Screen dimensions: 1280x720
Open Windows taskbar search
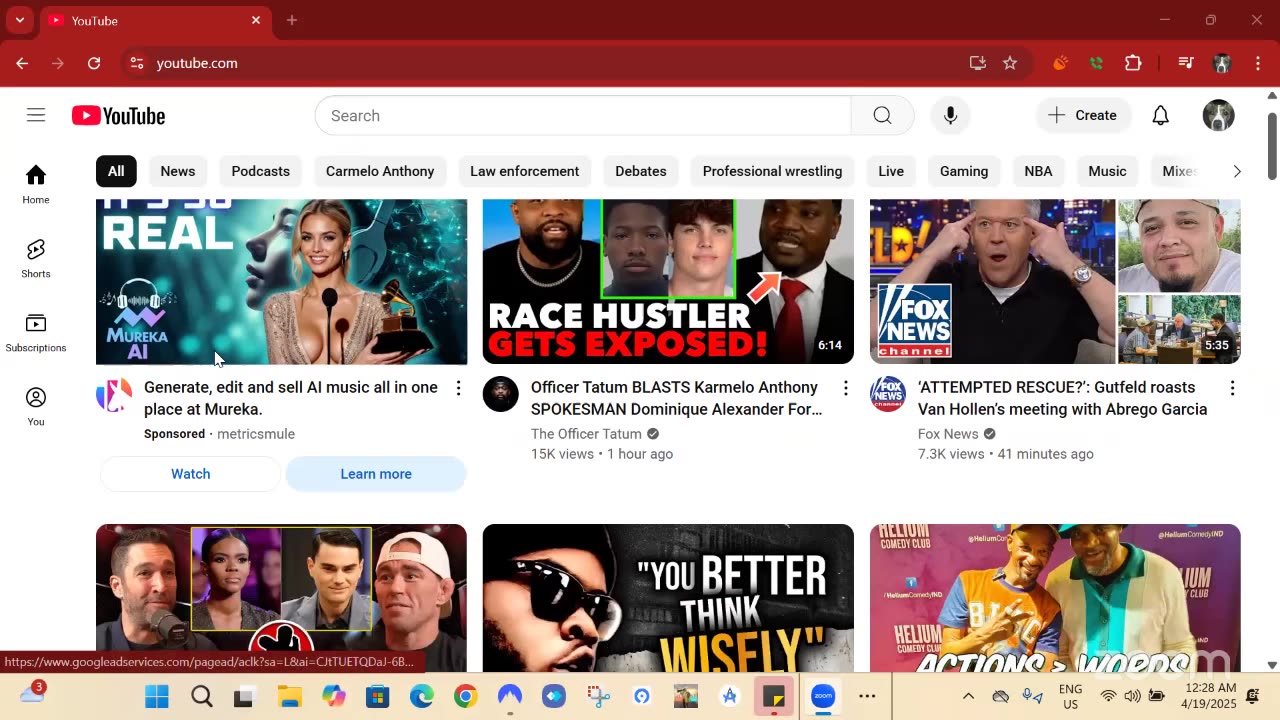click(201, 697)
